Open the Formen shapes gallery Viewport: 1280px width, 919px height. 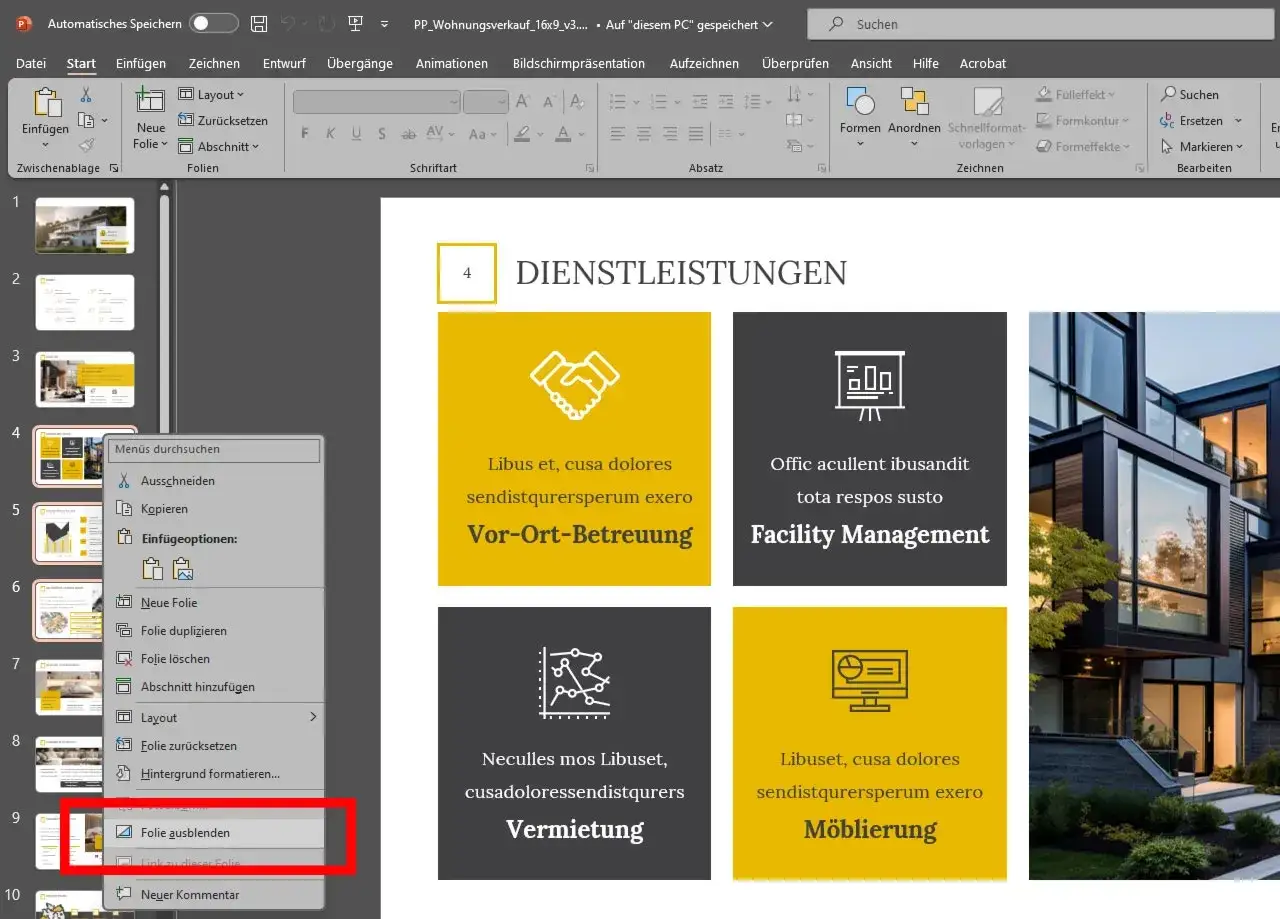[x=858, y=110]
